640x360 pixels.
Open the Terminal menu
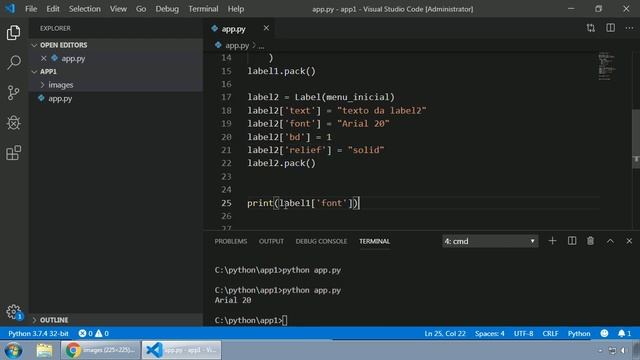point(203,9)
